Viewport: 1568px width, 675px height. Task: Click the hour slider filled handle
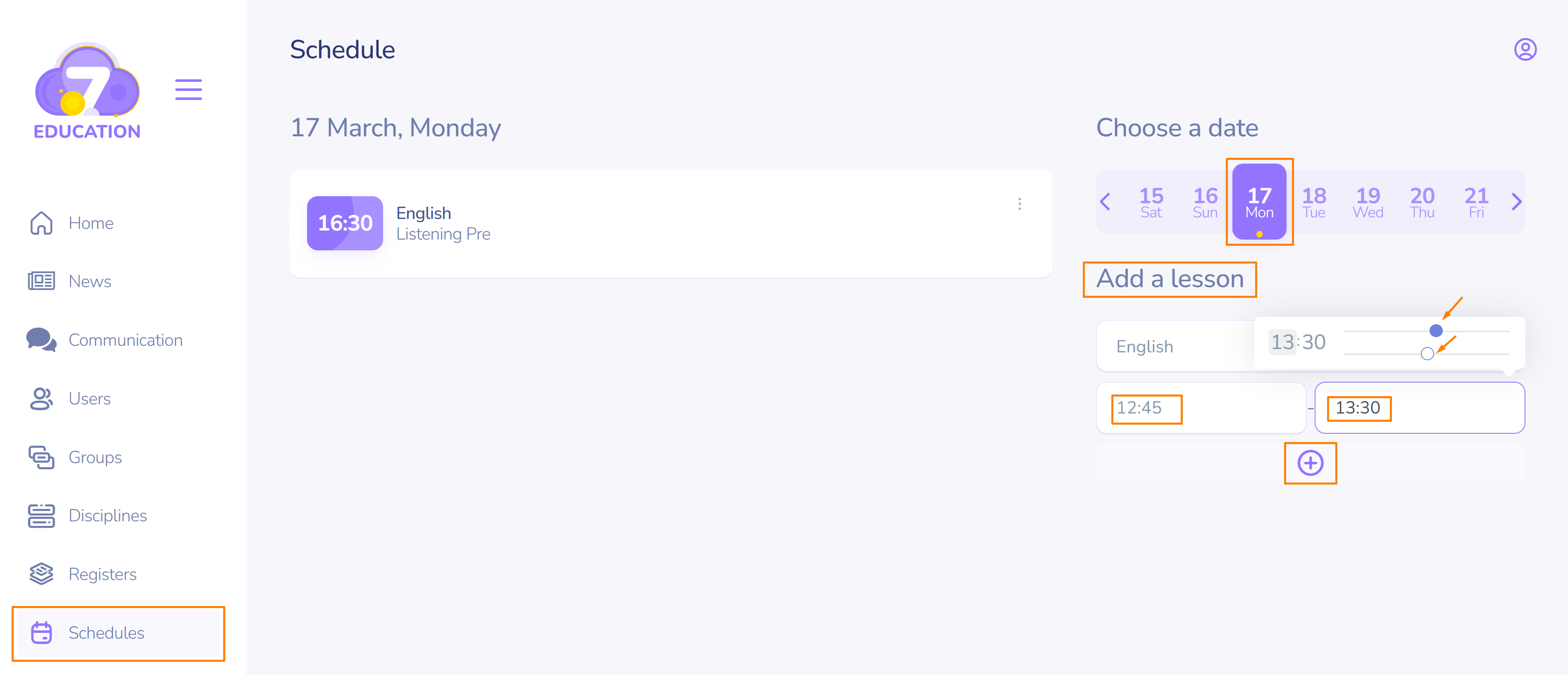point(1436,330)
